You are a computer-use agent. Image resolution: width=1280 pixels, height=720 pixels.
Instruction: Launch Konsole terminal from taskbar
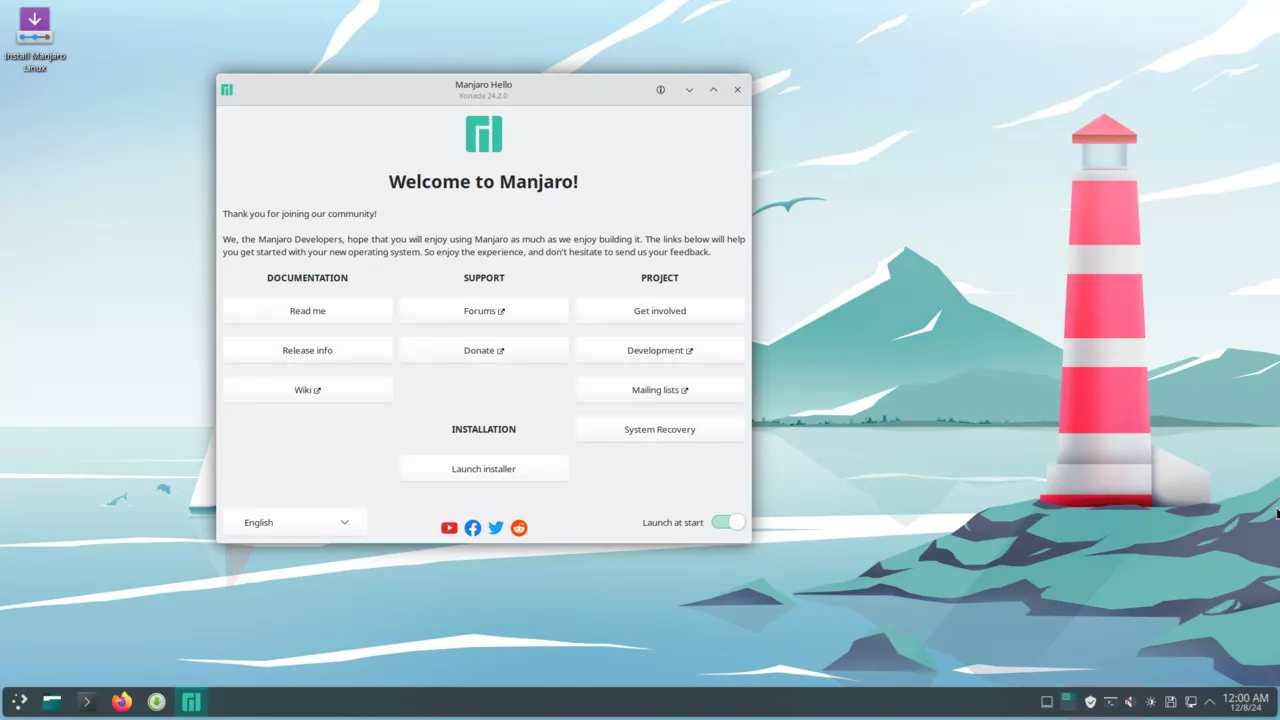(87, 702)
